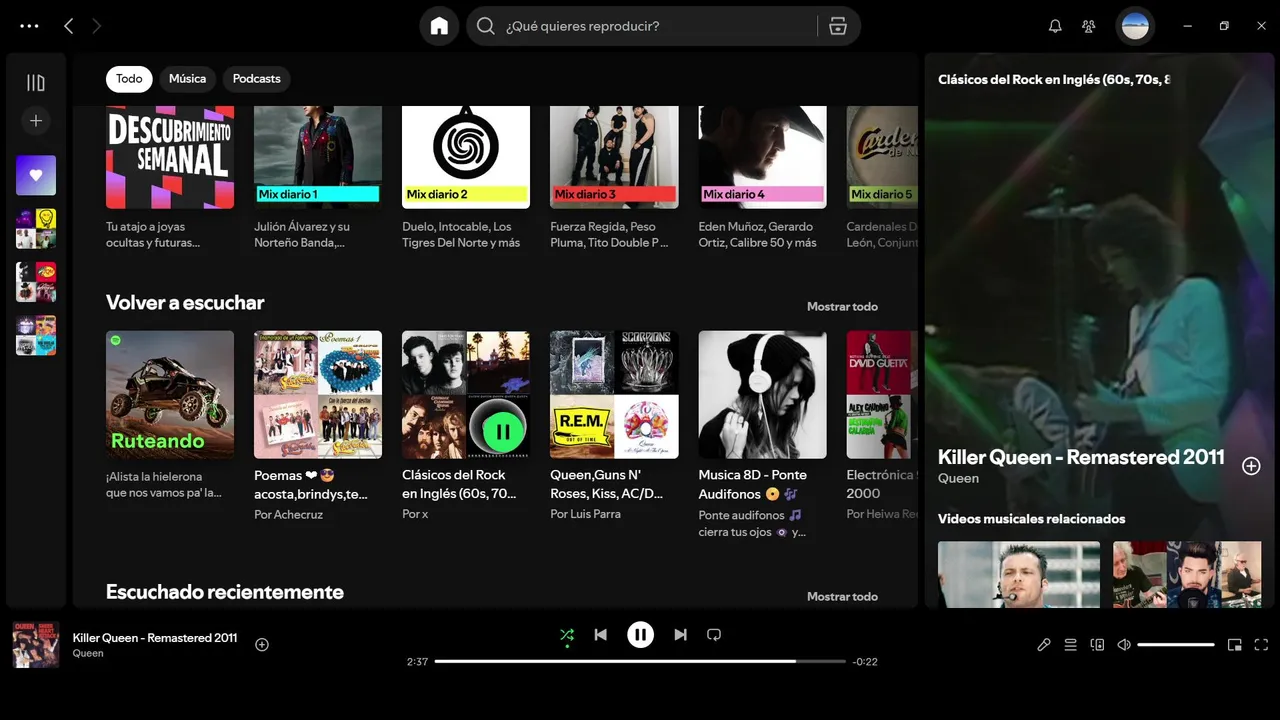
Task: Open Queen artist link in side panel
Action: tap(958, 479)
